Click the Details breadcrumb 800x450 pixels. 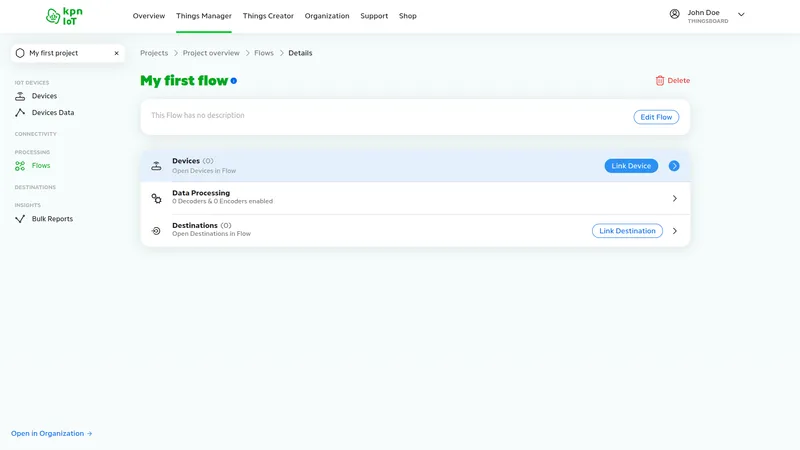coord(300,53)
